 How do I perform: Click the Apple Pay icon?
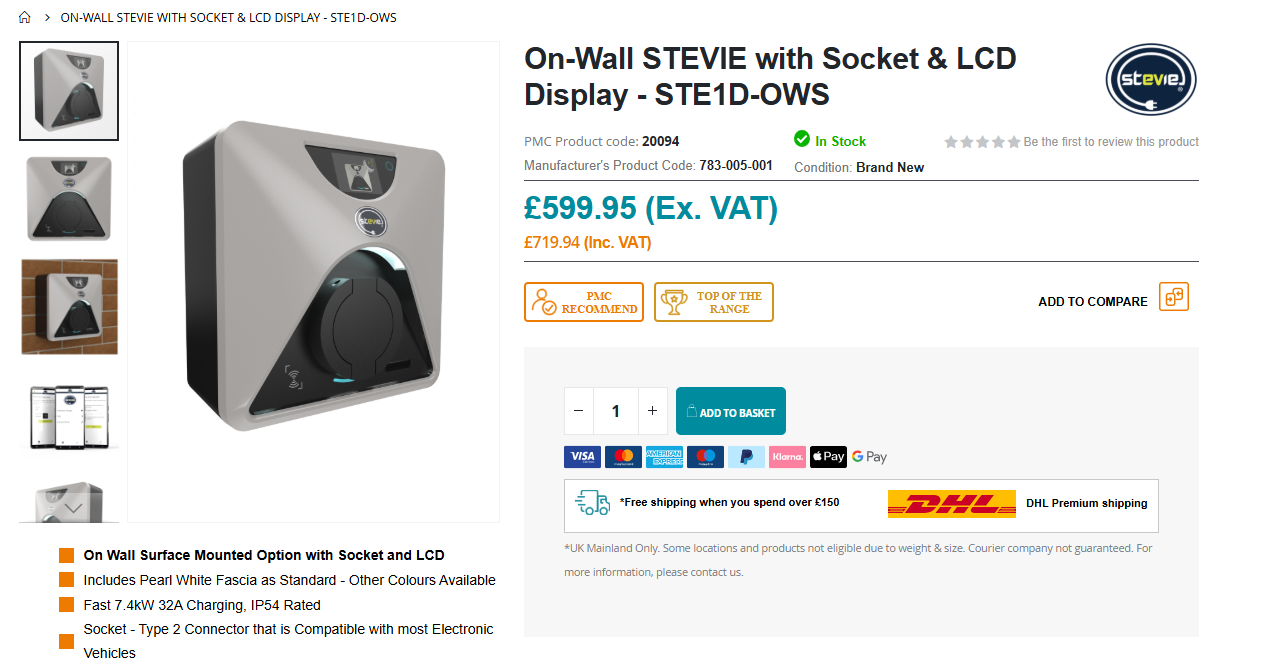[x=828, y=457]
